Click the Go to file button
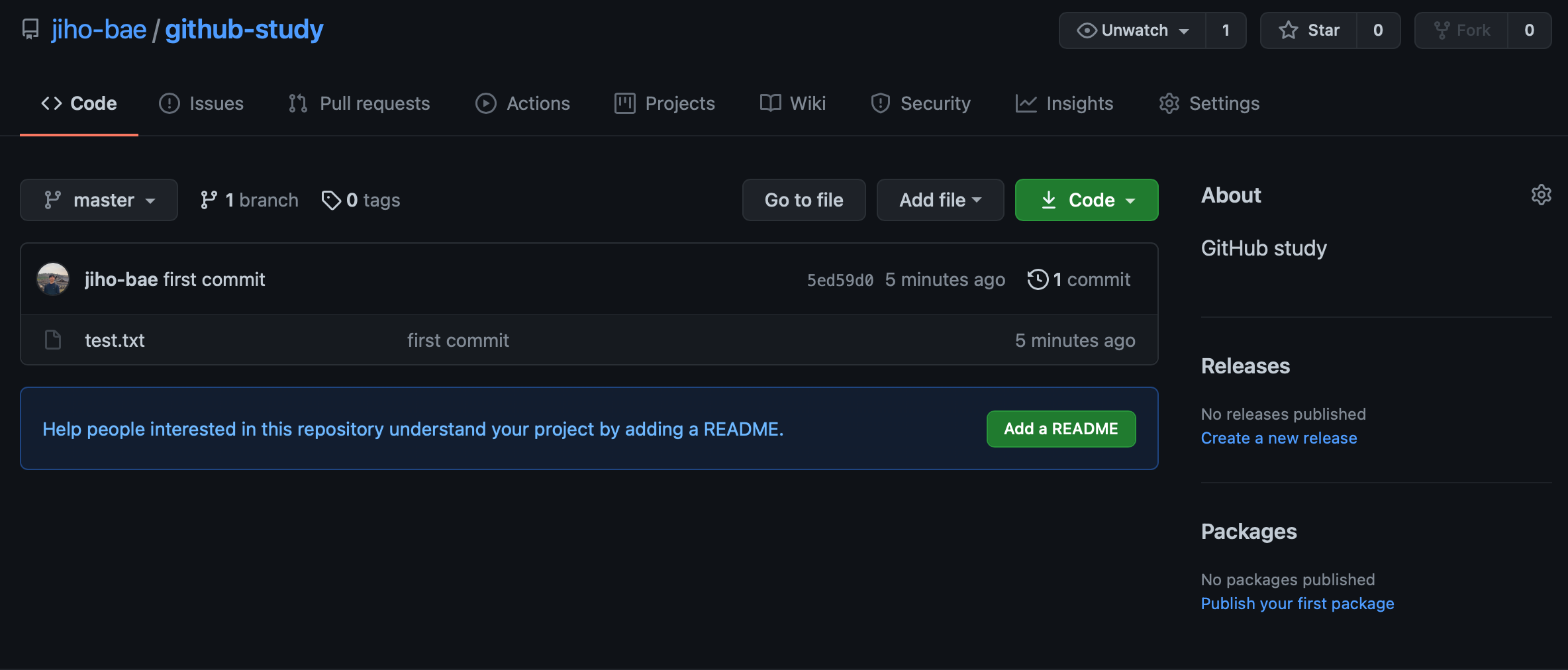Screen dimensions: 1568x670 (x=804, y=200)
